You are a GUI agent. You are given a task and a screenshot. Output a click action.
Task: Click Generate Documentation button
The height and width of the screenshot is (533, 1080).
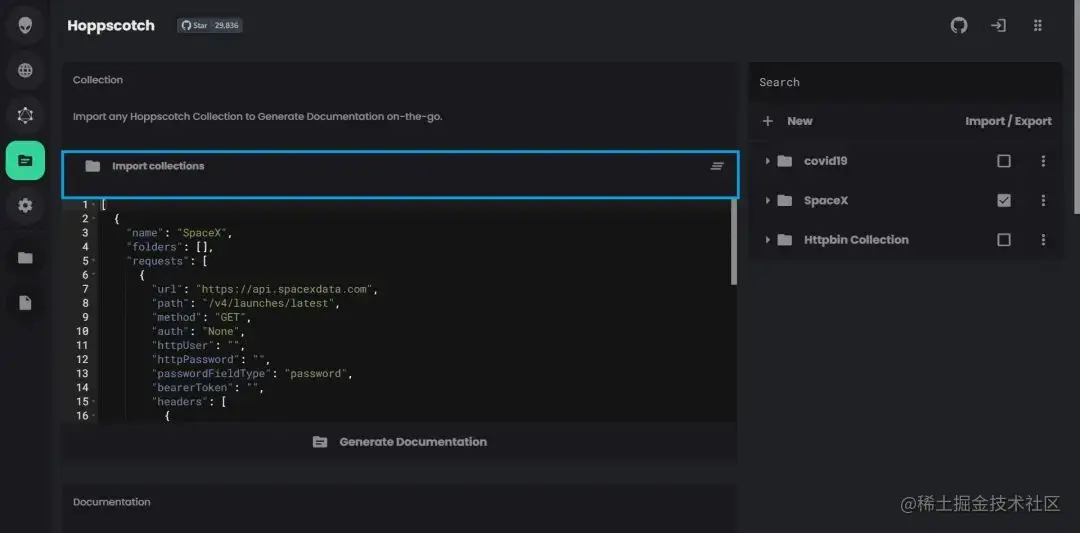pos(399,442)
